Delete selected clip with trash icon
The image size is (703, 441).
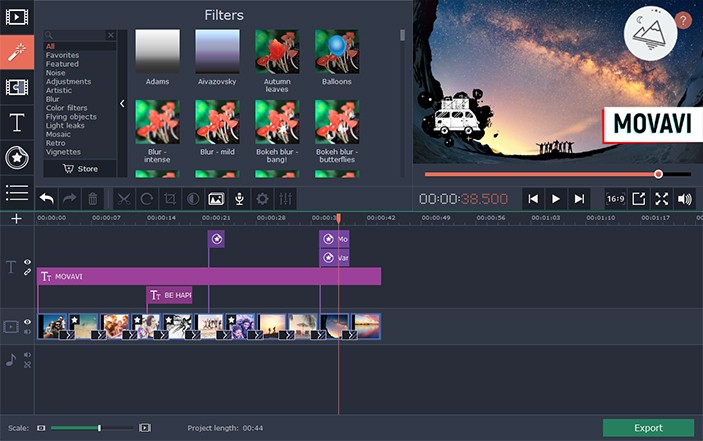coord(93,199)
